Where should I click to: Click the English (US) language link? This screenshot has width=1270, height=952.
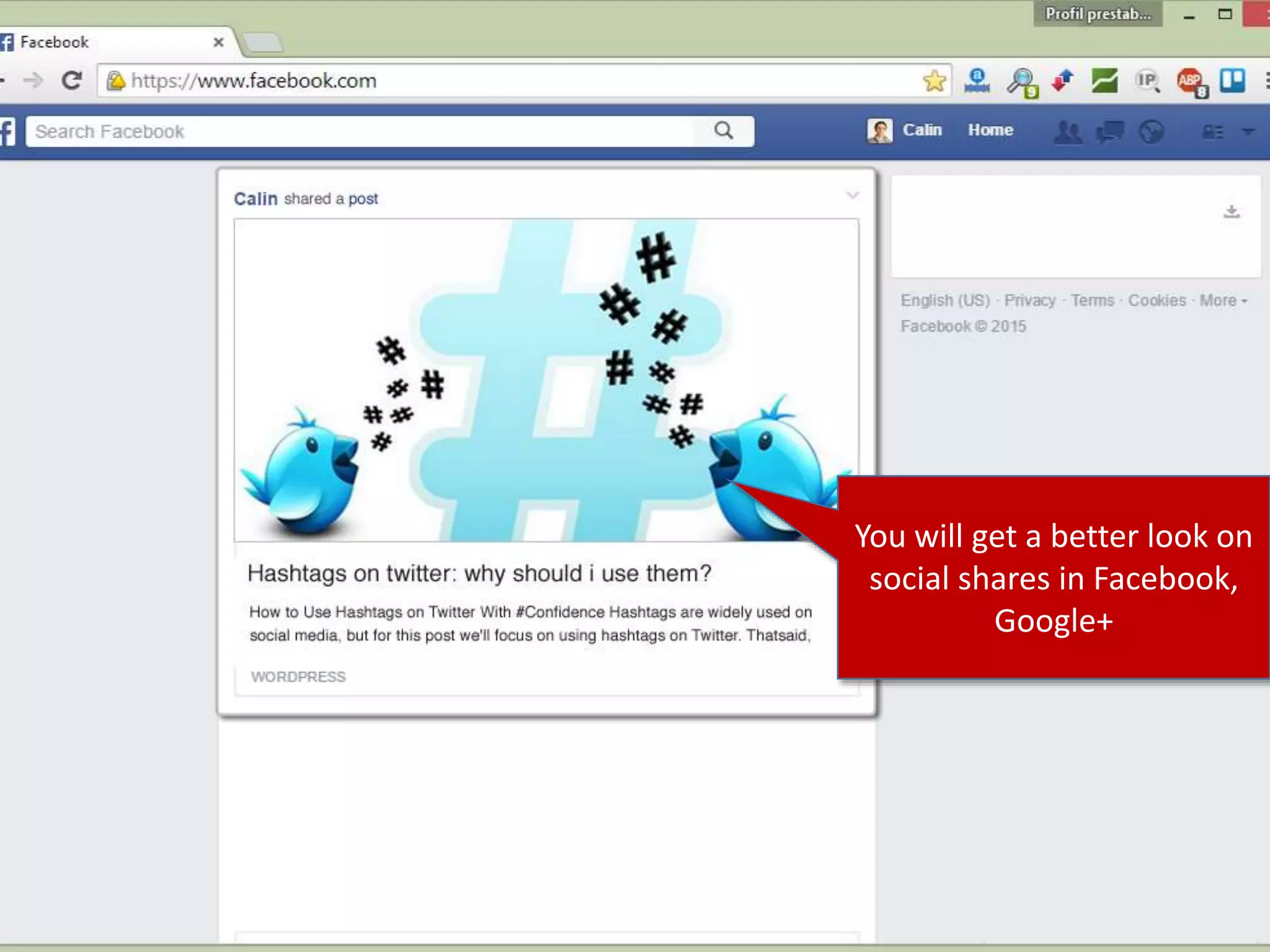(x=946, y=301)
